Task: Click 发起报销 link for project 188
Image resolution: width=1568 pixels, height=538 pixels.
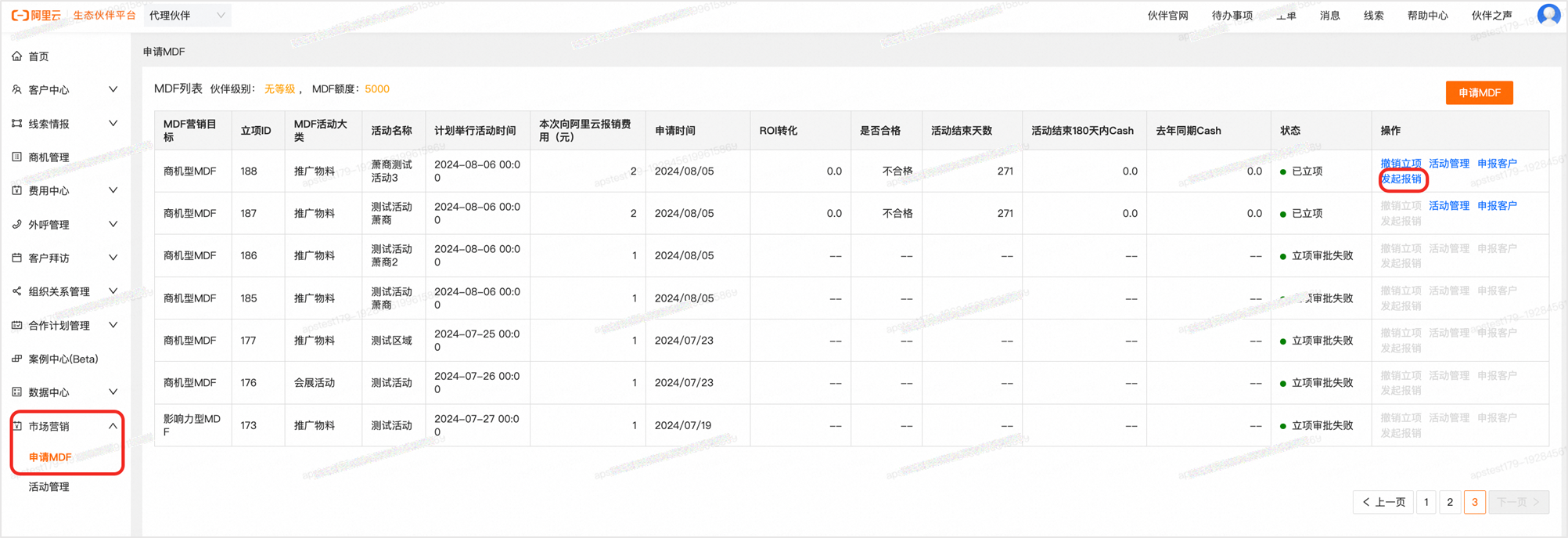Action: point(1401,179)
